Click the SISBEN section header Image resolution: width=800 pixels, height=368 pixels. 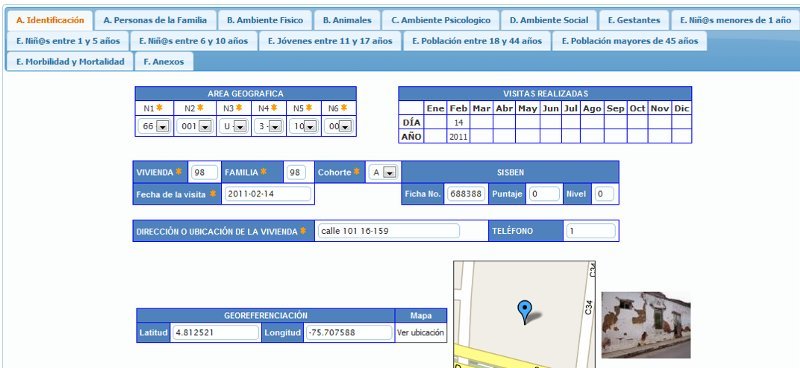pyautogui.click(x=510, y=173)
